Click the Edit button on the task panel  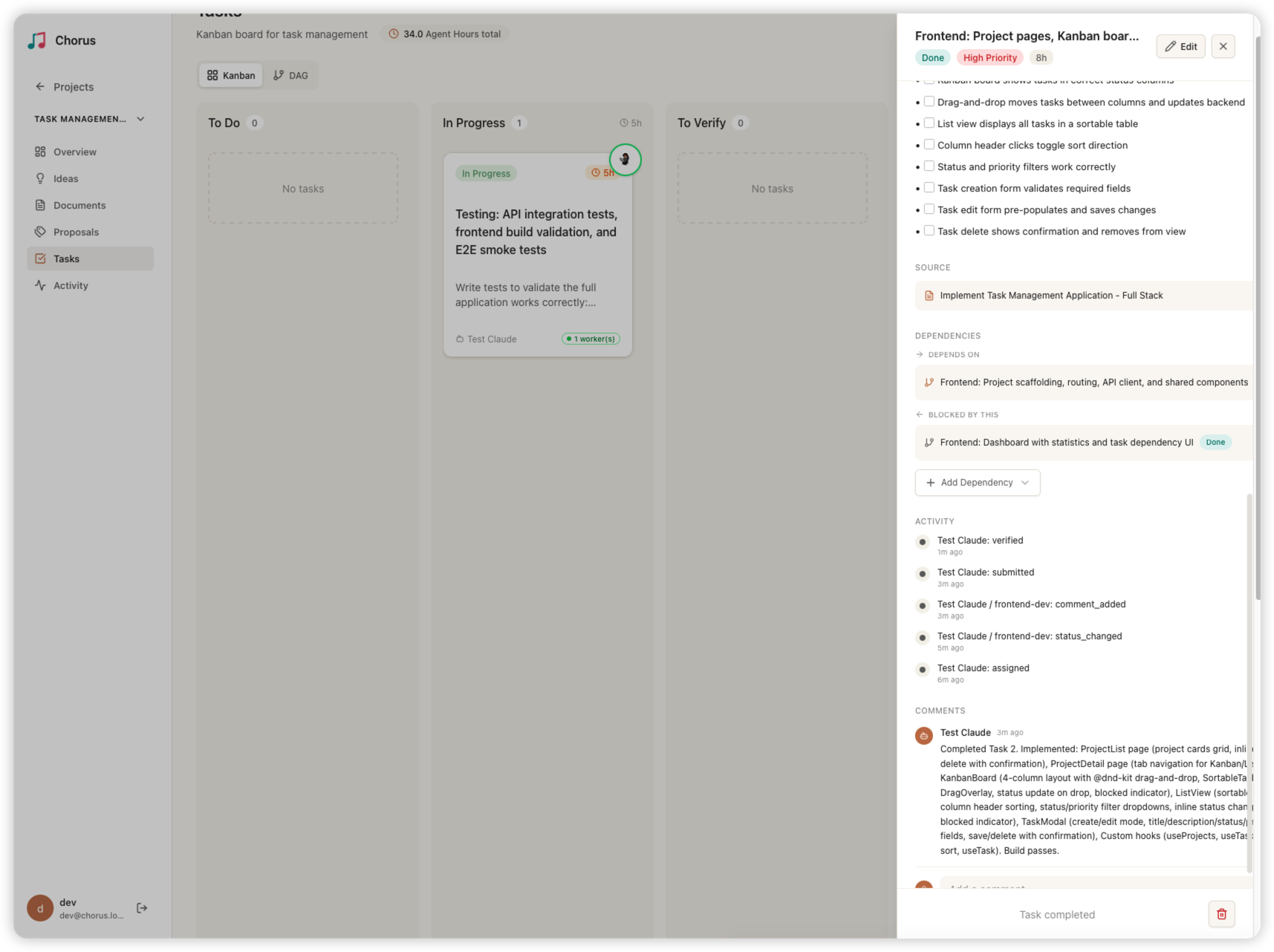[x=1180, y=46]
